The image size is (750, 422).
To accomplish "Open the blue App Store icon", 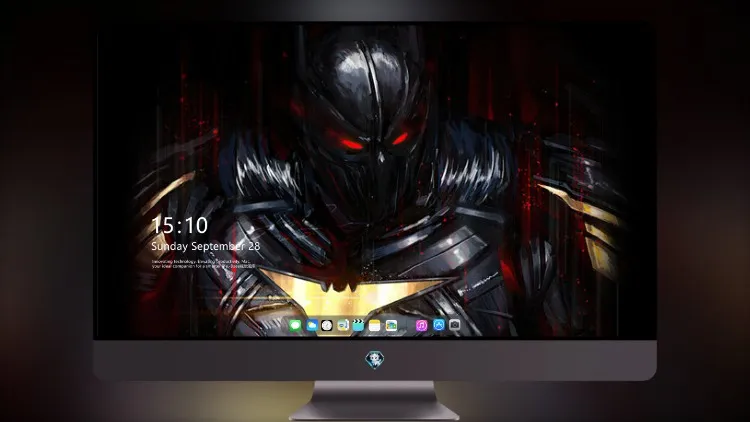I will point(439,325).
